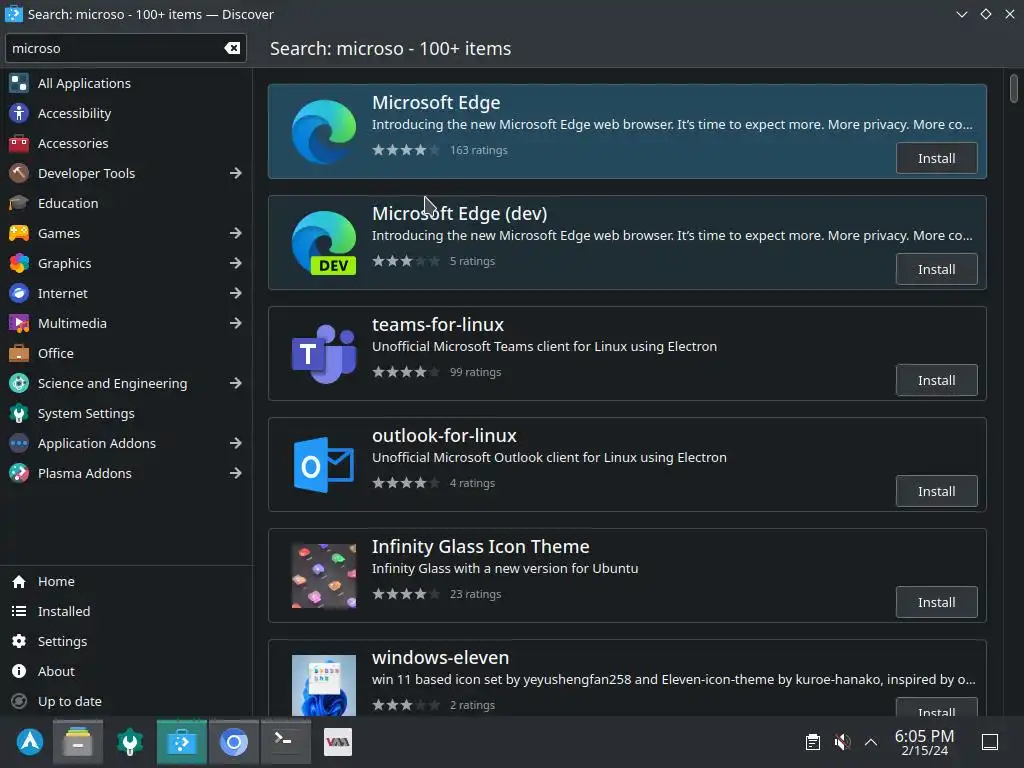Click the Office briefcase icon
The image size is (1024, 768).
19,353
